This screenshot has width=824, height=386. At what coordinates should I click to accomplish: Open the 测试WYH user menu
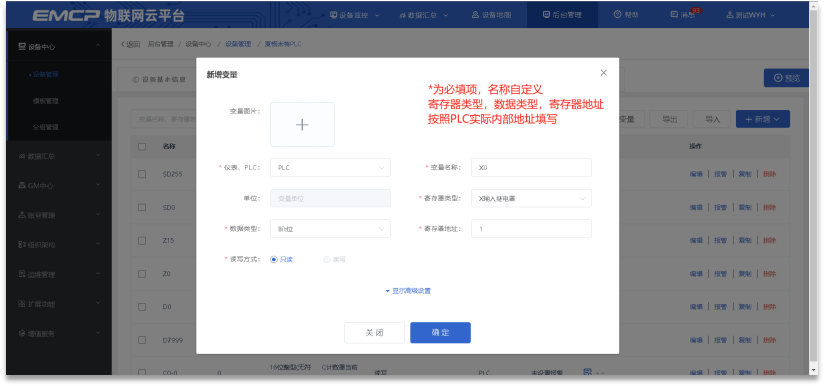point(750,15)
